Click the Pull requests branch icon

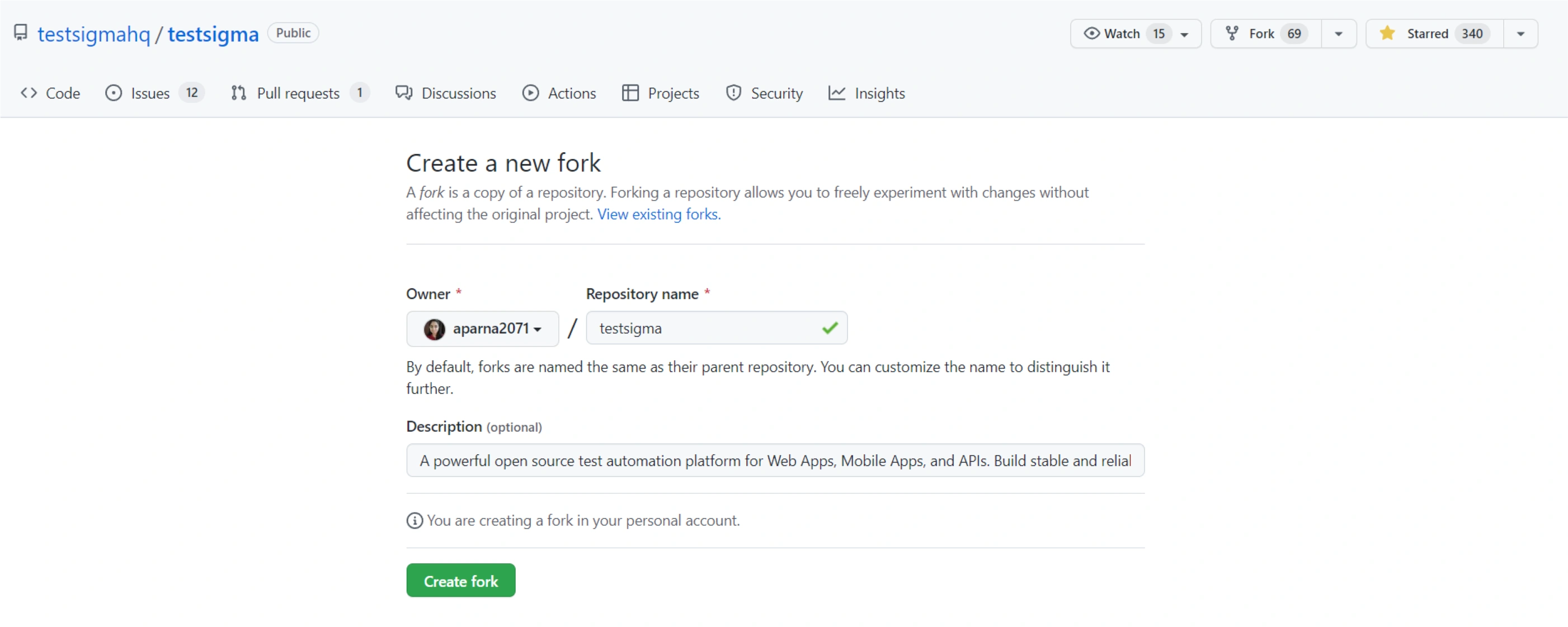coord(239,93)
